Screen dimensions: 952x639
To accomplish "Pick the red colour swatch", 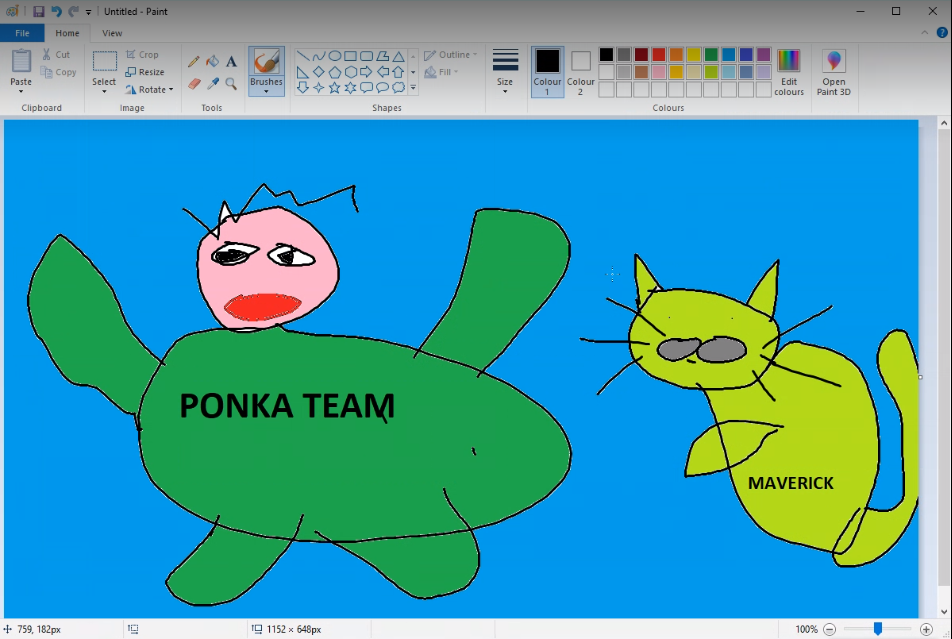I will (x=659, y=55).
